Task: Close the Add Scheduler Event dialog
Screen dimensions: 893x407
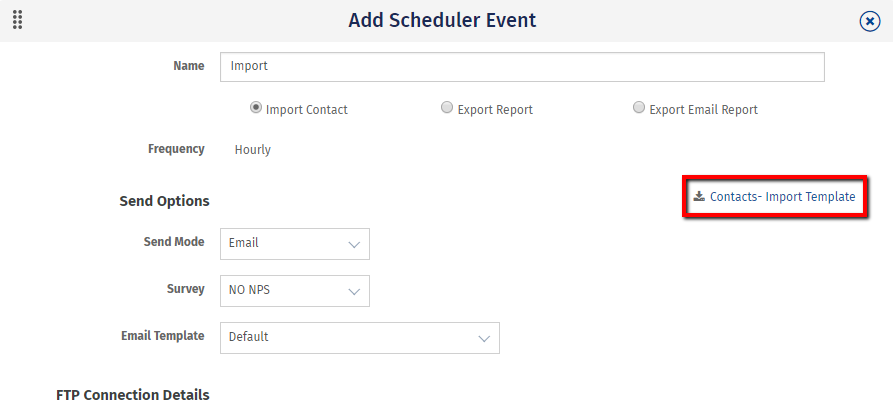Action: click(x=870, y=21)
